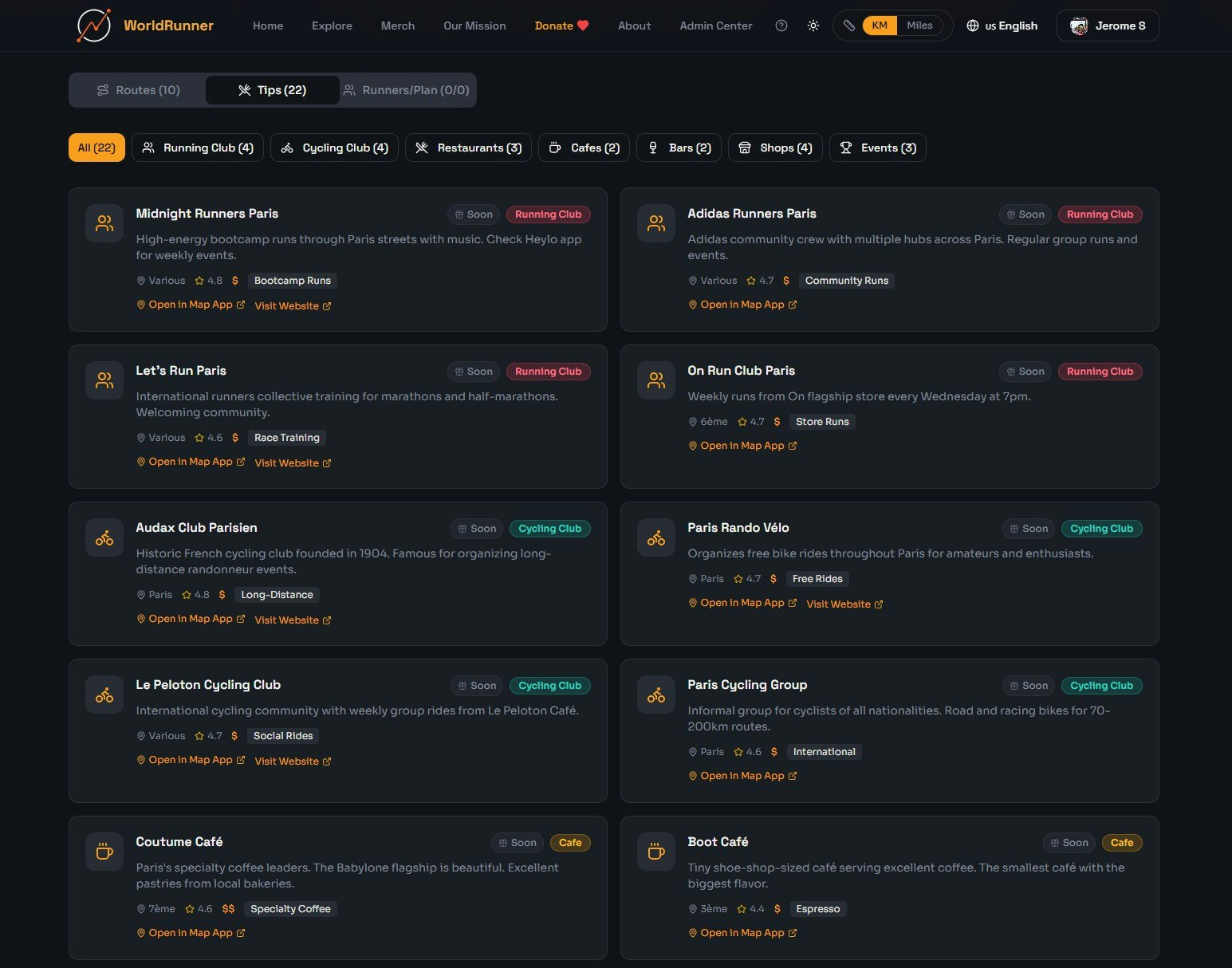Click Paris Rando Vélo bike icon

pos(656,537)
